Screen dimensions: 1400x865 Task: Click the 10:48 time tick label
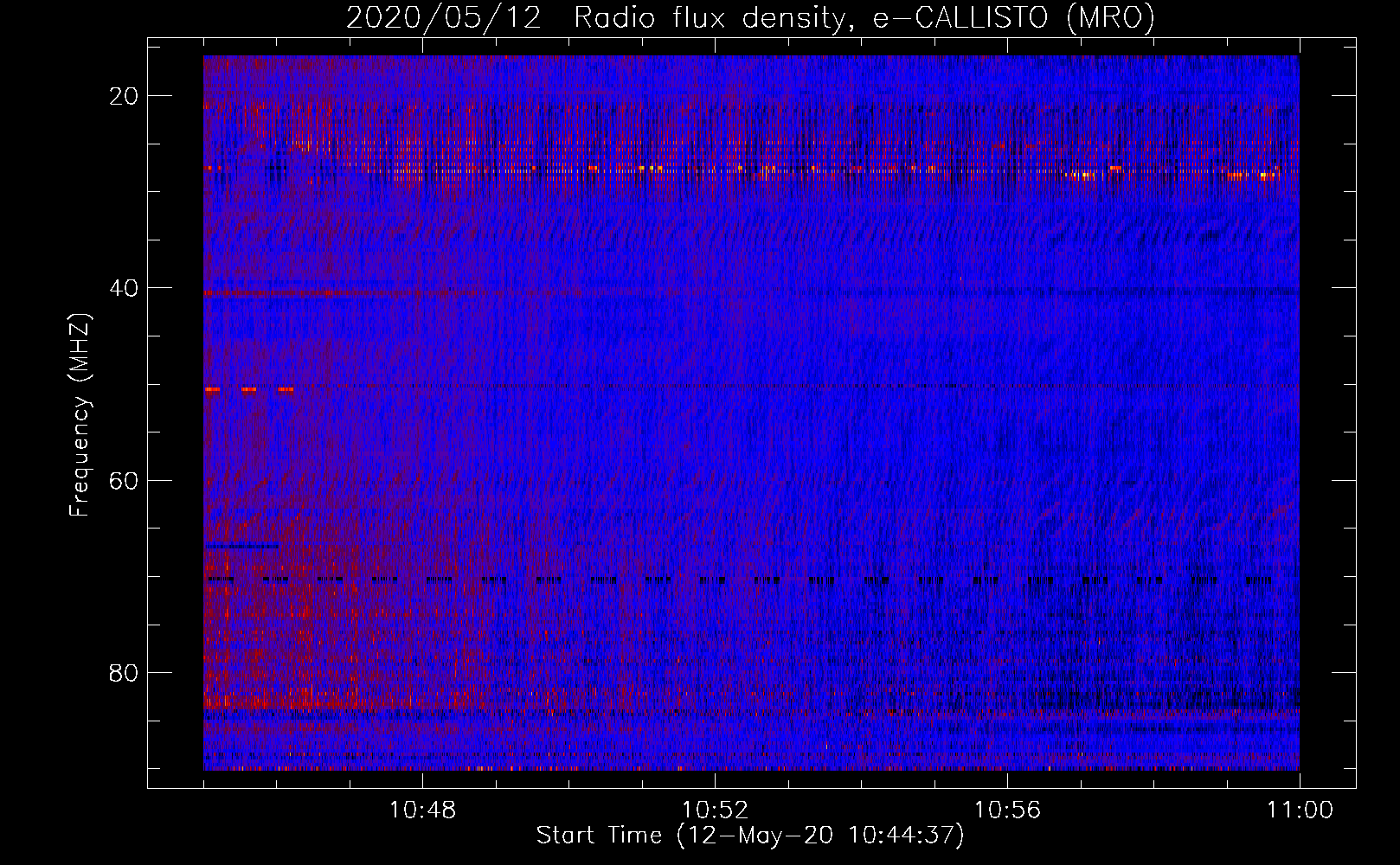coord(422,811)
